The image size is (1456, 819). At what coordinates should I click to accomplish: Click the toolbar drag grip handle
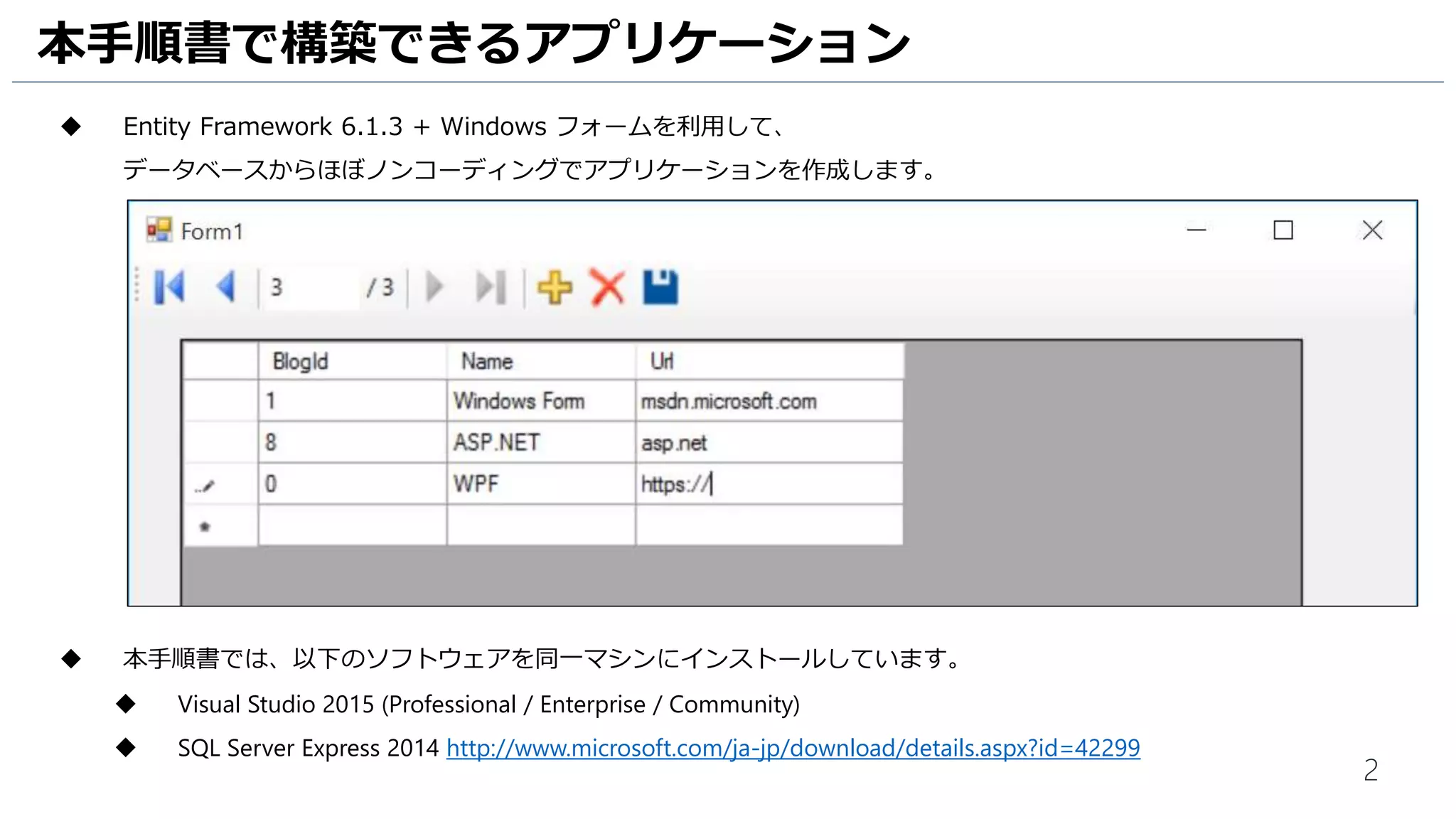click(x=137, y=286)
